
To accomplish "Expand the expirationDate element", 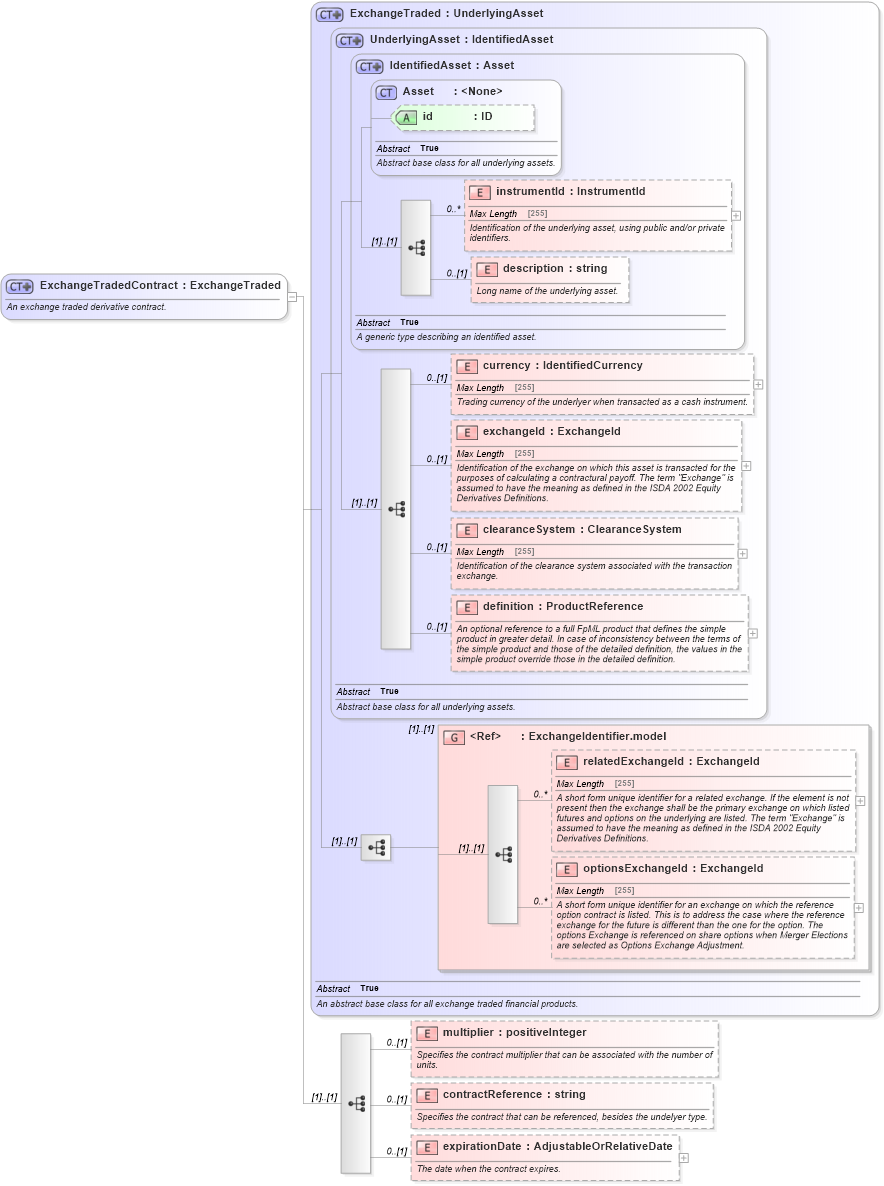I will point(684,1158).
